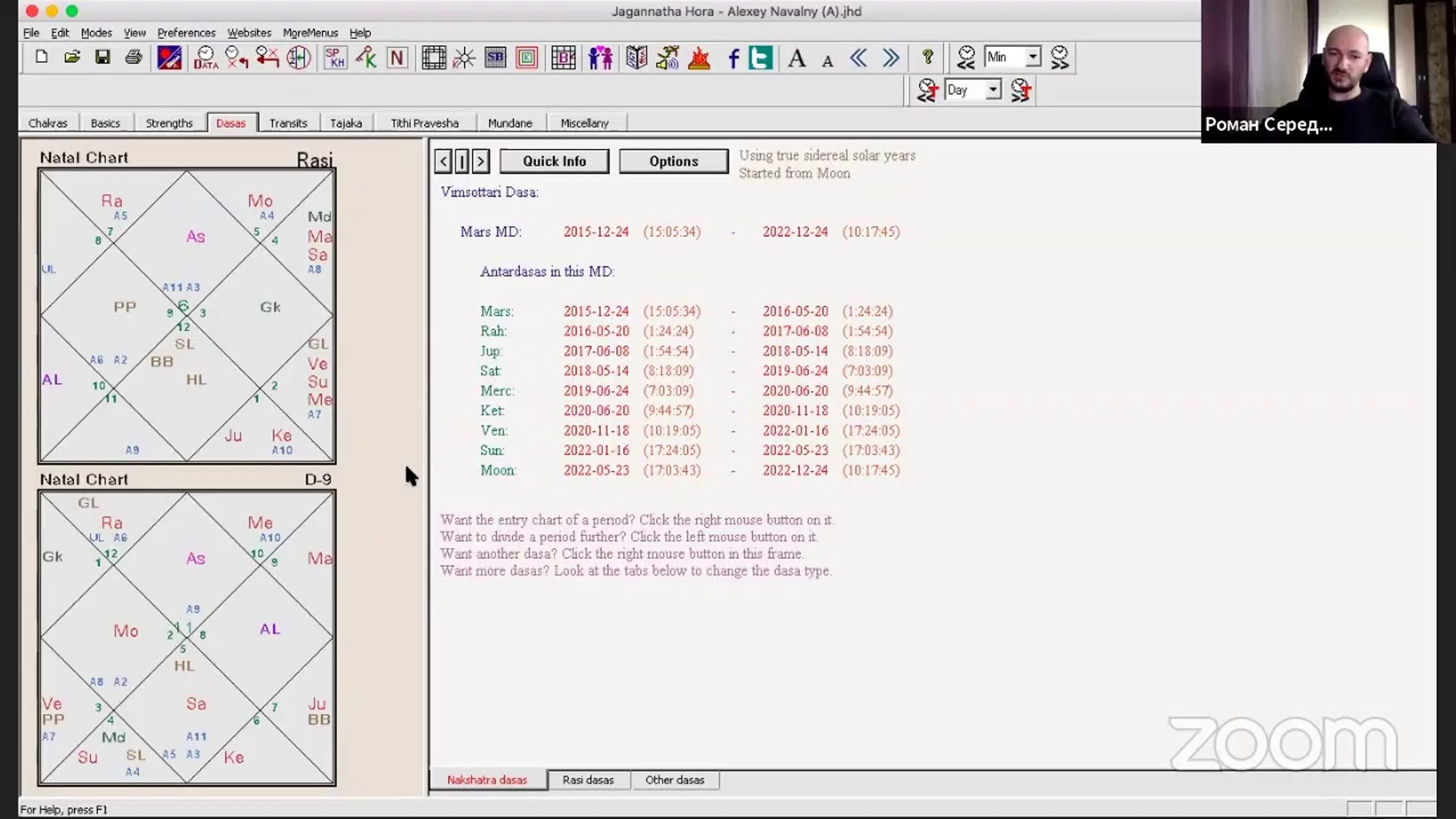The width and height of the screenshot is (1456, 819).
Task: Click the red-blue chart style icon
Action: click(x=169, y=58)
